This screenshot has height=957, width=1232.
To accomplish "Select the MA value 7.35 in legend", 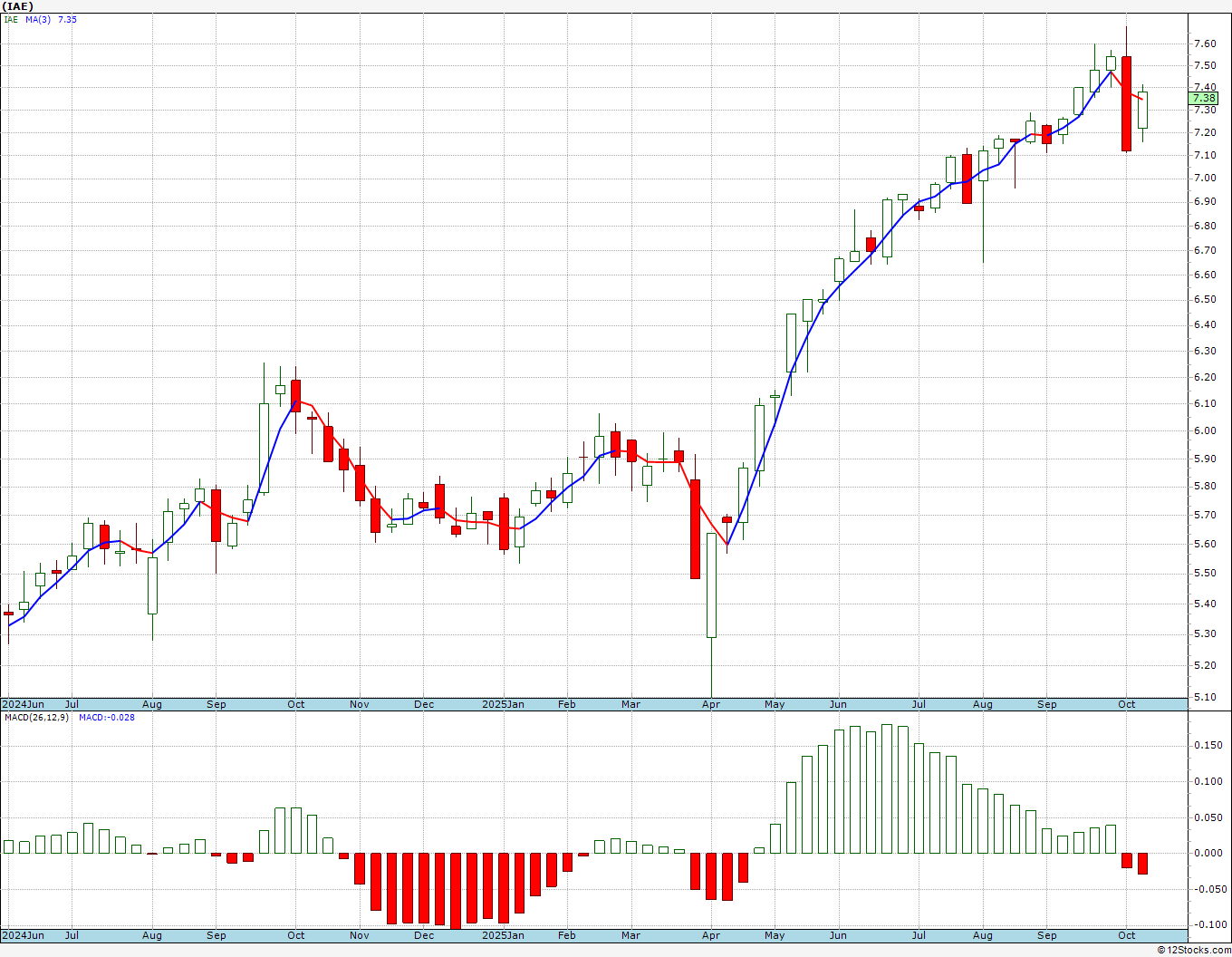I will click(67, 19).
